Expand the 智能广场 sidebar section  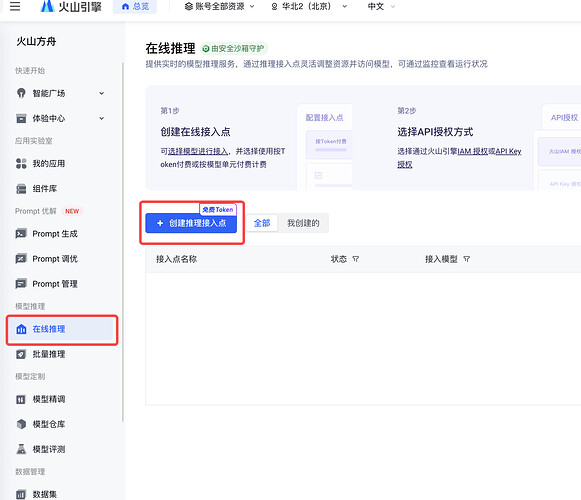tap(102, 93)
